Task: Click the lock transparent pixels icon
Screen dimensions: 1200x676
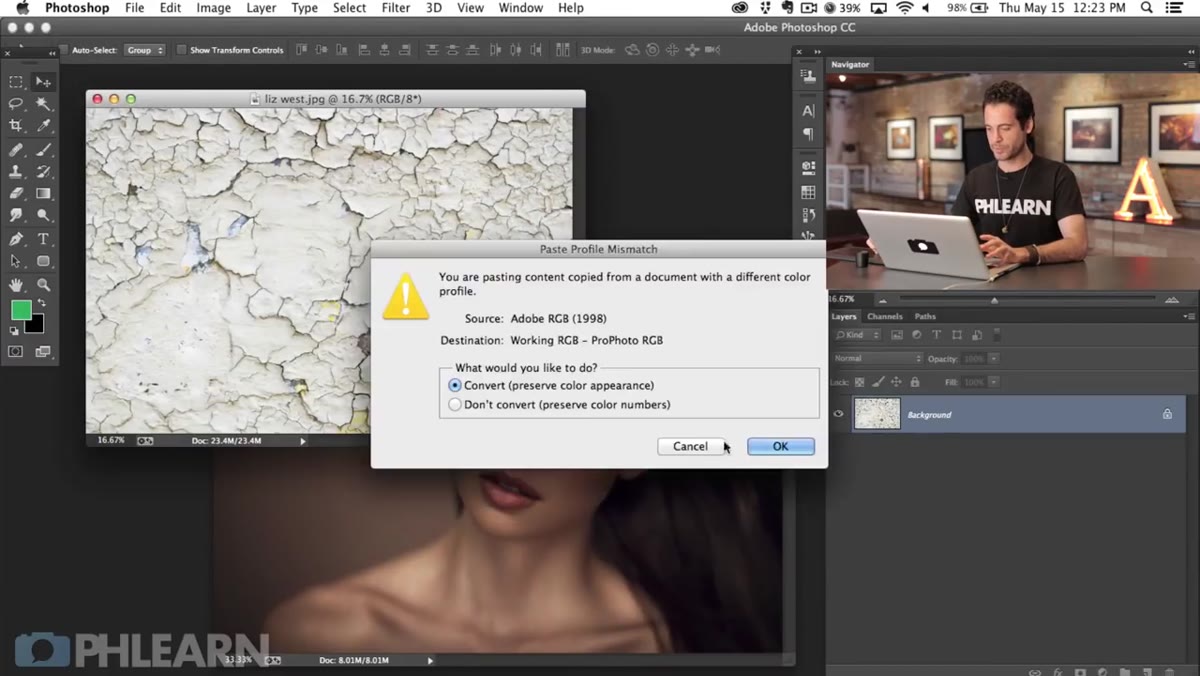Action: [859, 382]
